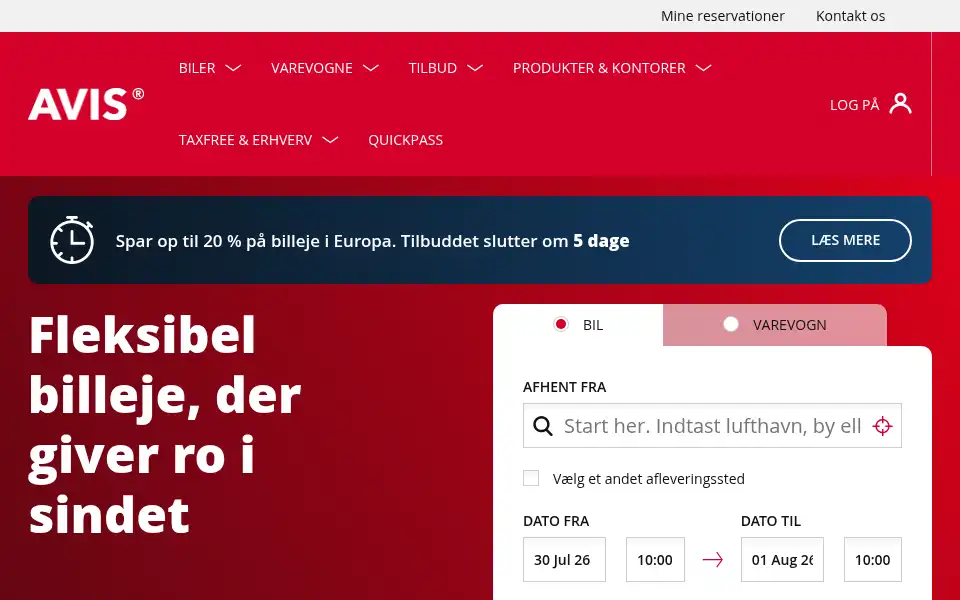The height and width of the screenshot is (600, 960).
Task: Click the LÆS MERE button
Action: pos(845,240)
